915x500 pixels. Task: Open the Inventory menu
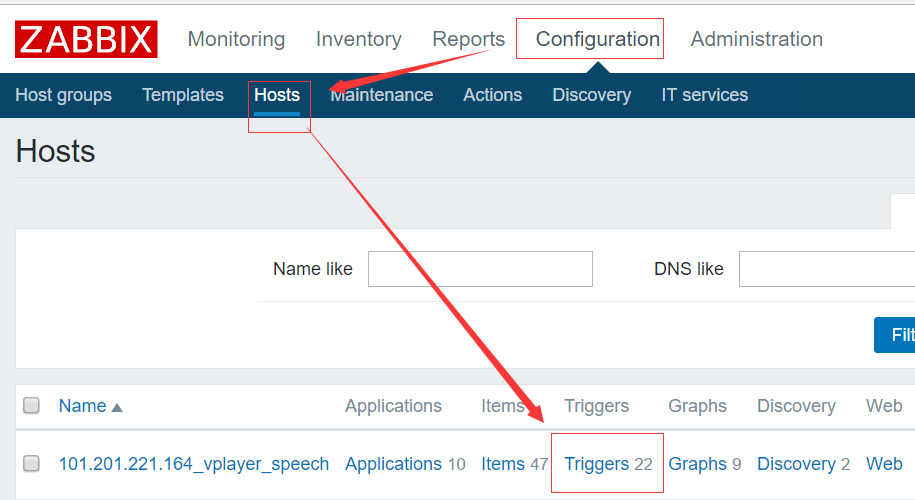click(359, 39)
